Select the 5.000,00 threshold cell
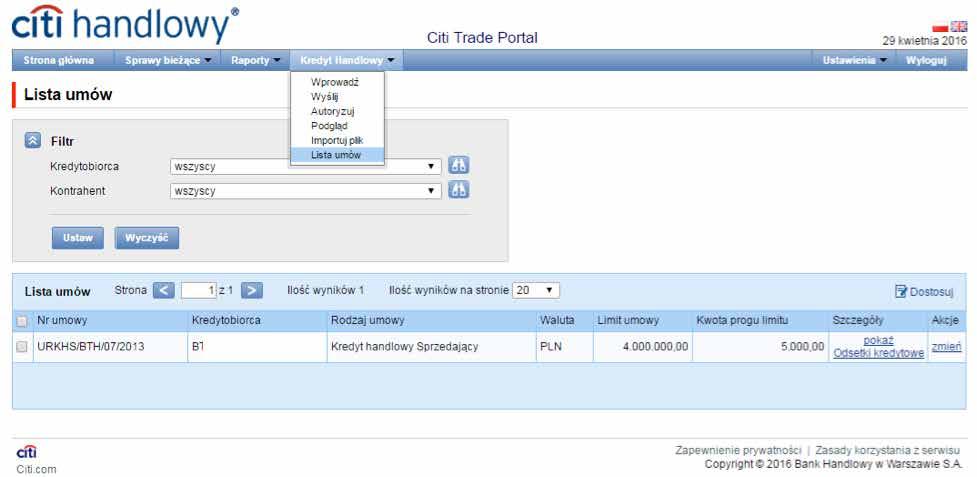 [760, 347]
